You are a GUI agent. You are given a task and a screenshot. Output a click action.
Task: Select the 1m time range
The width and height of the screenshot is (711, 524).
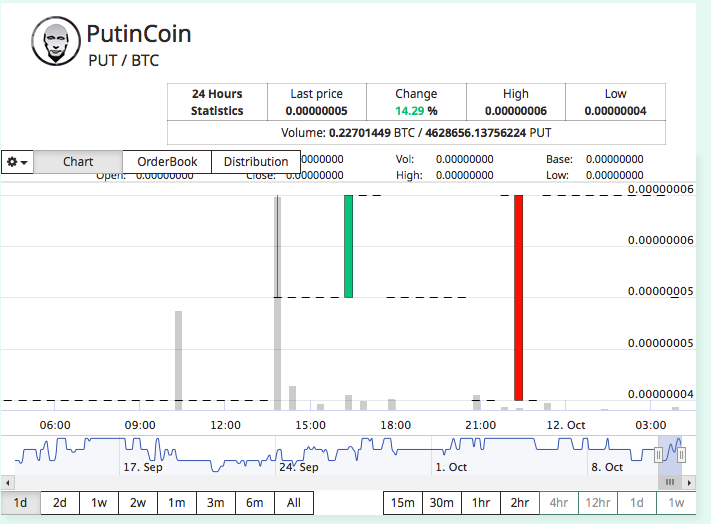point(176,503)
